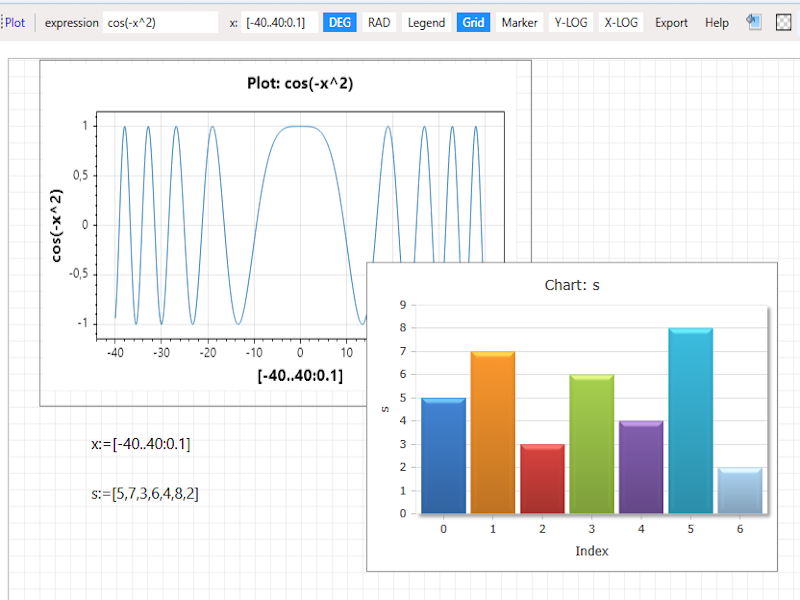The height and width of the screenshot is (600, 800).
Task: Click the 's' y-axis label of chart
Action: coord(386,409)
